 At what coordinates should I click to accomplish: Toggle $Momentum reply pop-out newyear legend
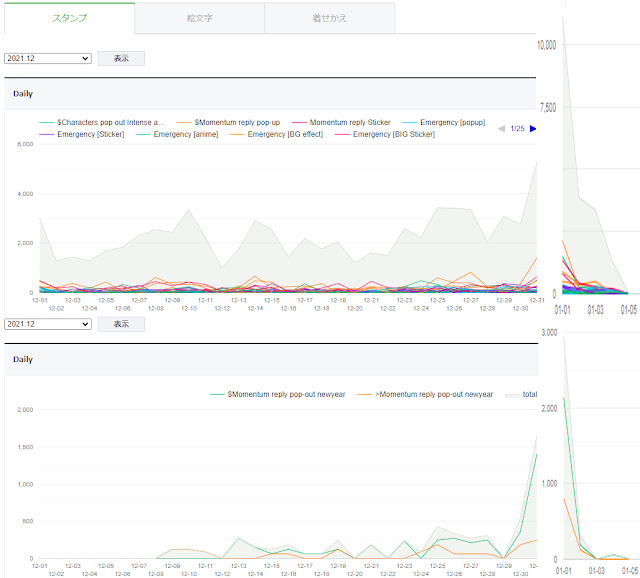point(278,394)
